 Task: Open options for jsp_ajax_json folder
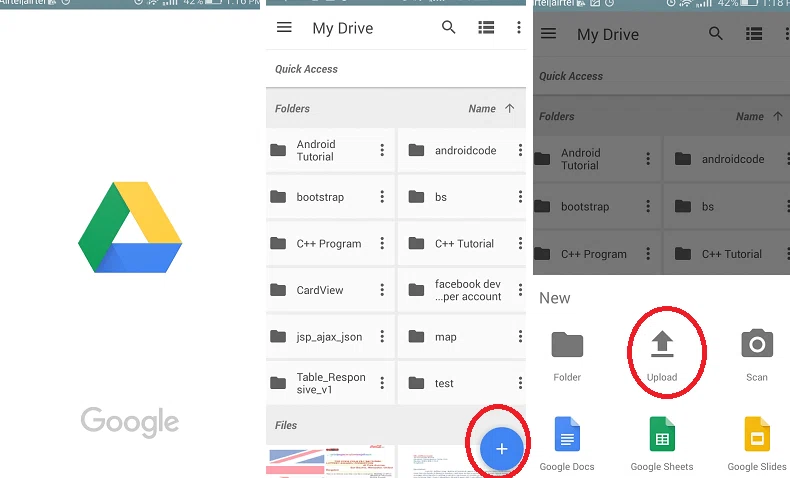382,336
